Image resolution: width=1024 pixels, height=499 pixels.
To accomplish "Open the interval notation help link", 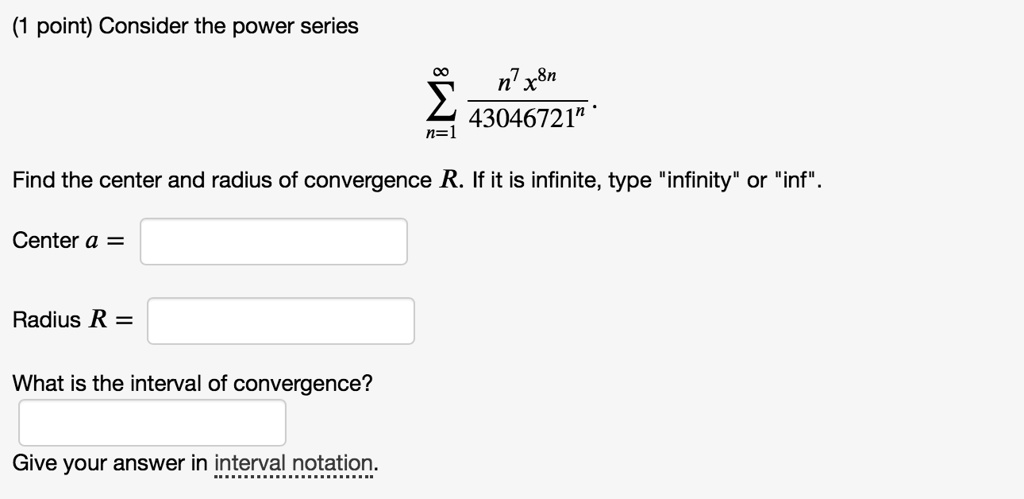I will pyautogui.click(x=296, y=464).
